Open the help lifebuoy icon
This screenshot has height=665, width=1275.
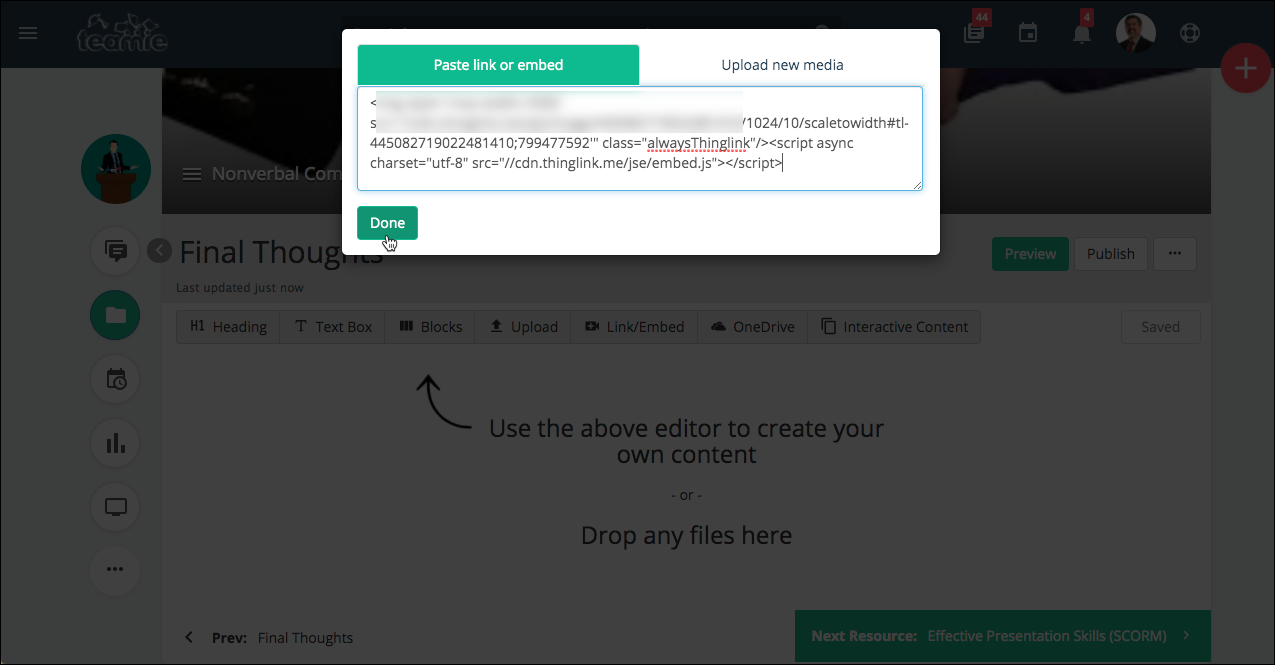[1189, 33]
